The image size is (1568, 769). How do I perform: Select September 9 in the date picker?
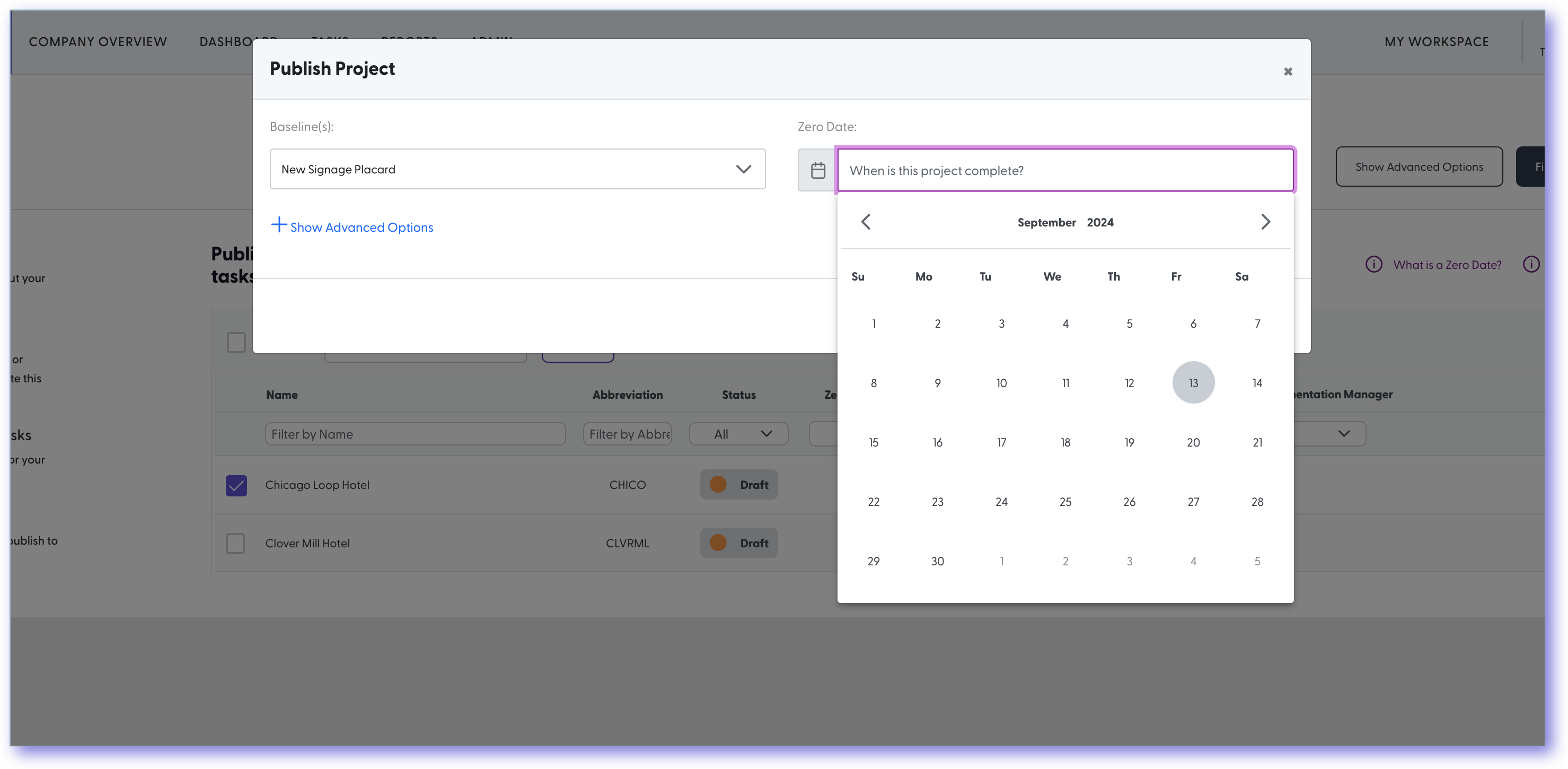coord(937,383)
